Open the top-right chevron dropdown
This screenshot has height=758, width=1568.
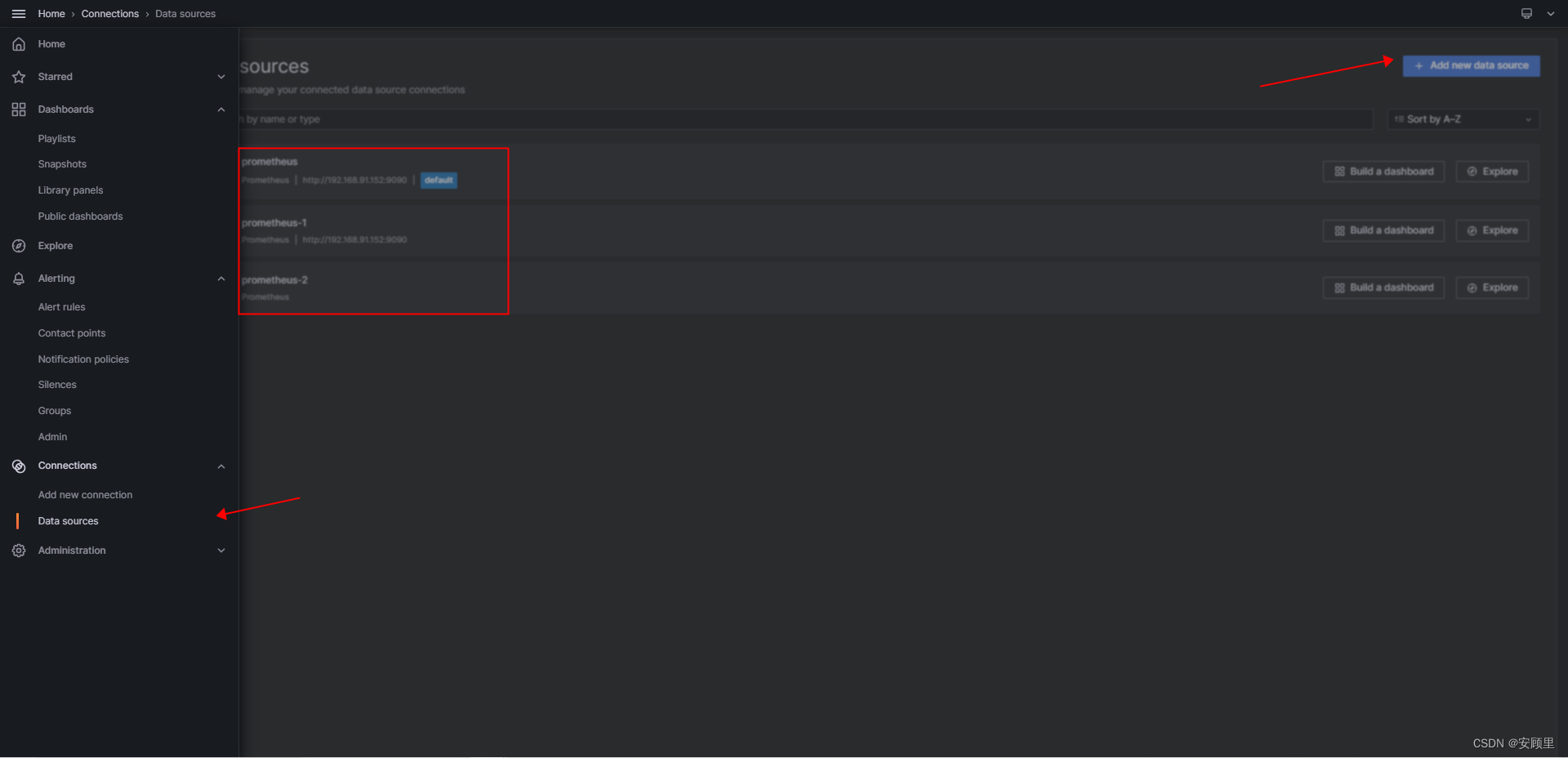click(x=1551, y=14)
